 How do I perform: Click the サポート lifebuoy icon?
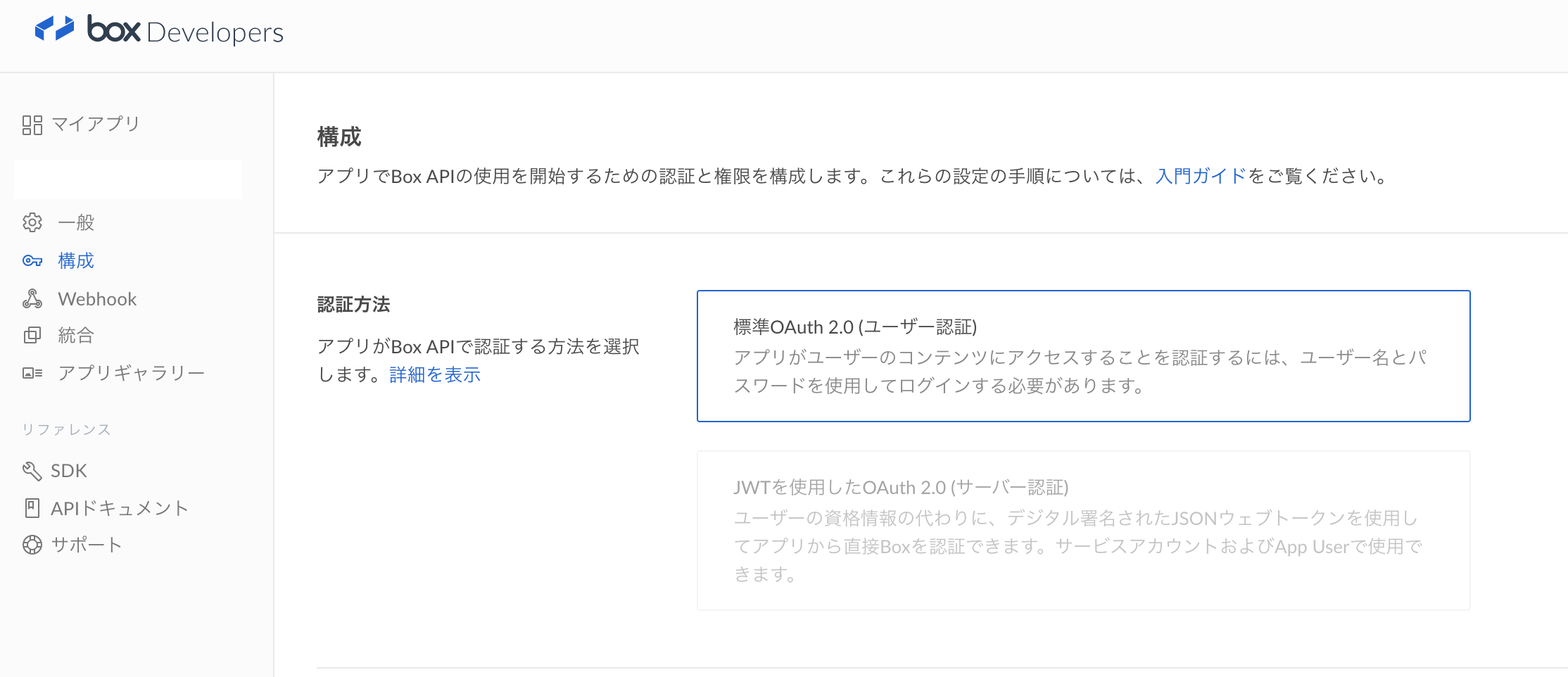click(x=32, y=545)
